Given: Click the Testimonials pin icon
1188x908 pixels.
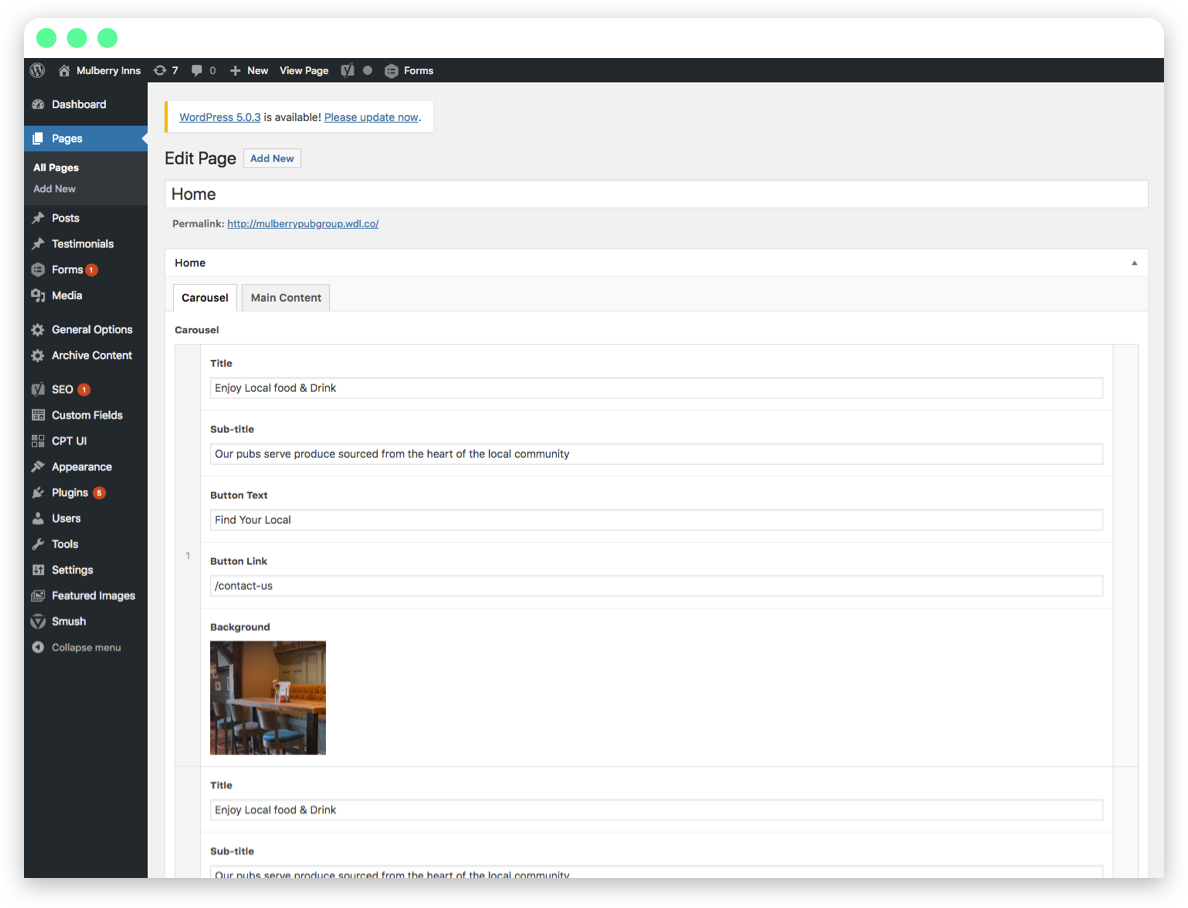Looking at the screenshot, I should [x=38, y=244].
